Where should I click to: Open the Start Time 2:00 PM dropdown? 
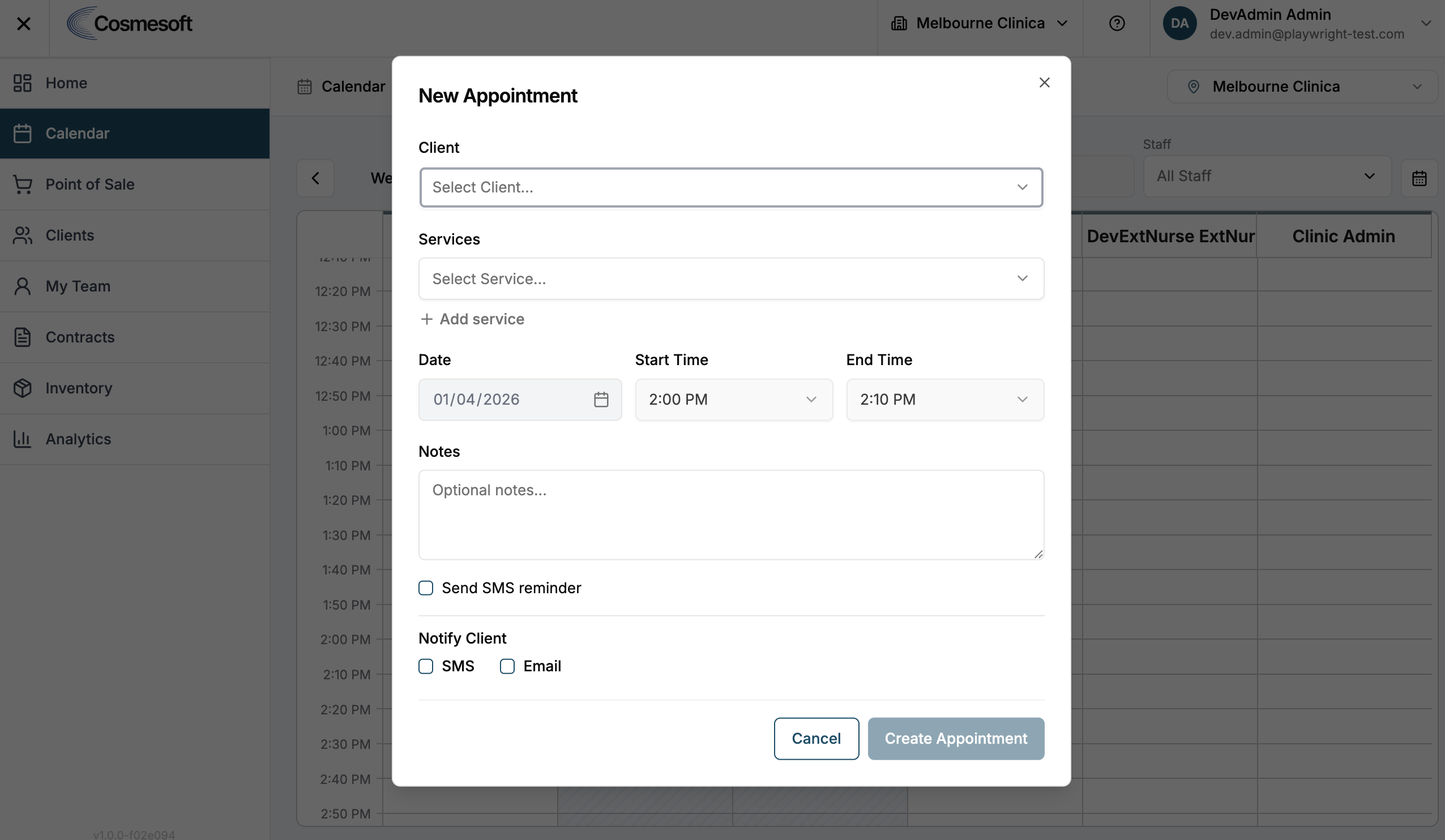733,400
